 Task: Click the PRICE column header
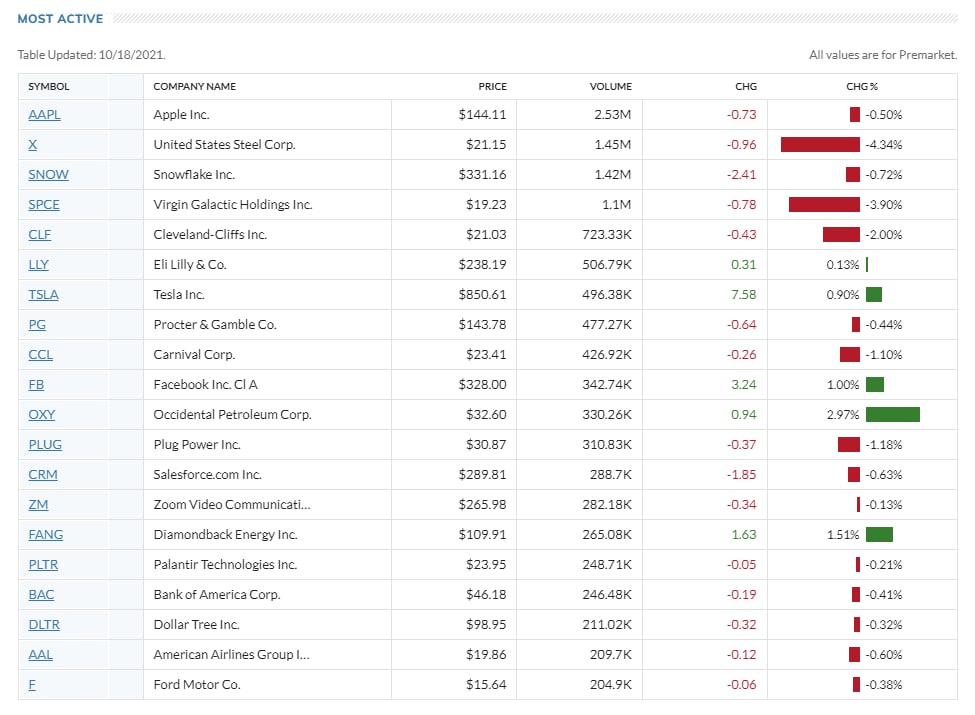tap(492, 86)
